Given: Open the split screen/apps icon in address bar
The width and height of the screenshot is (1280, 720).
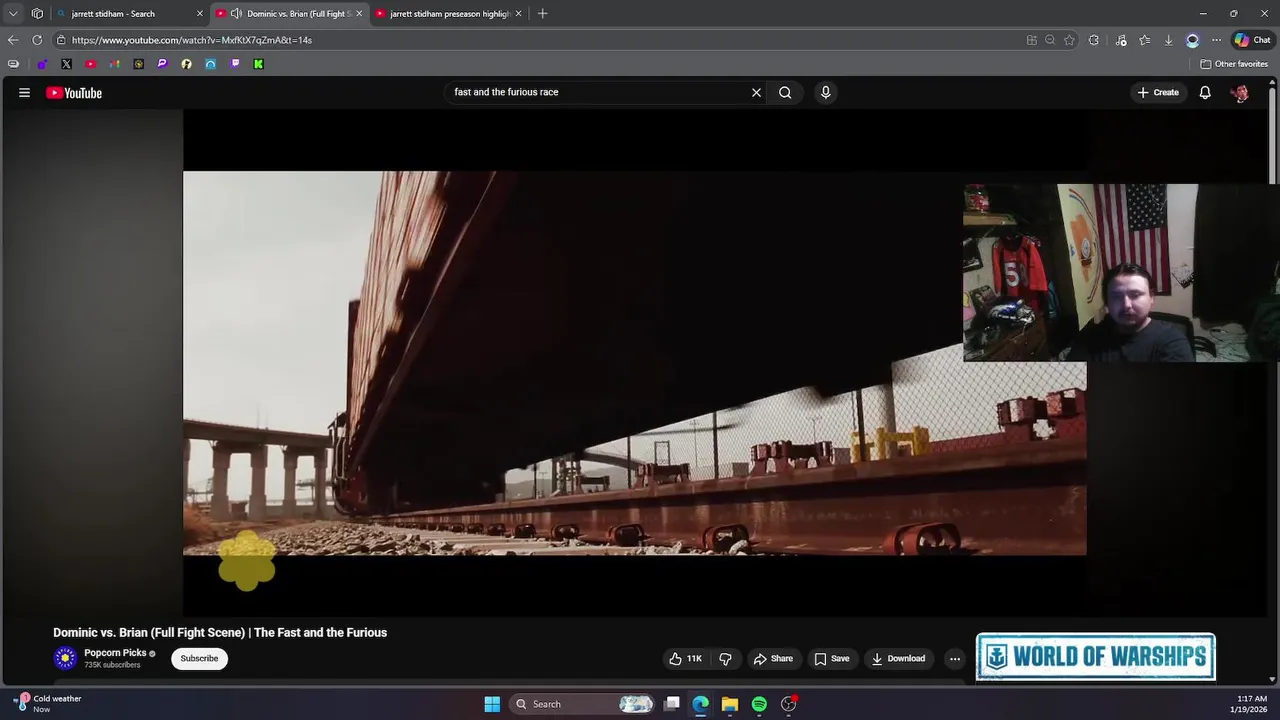Looking at the screenshot, I should [1031, 40].
